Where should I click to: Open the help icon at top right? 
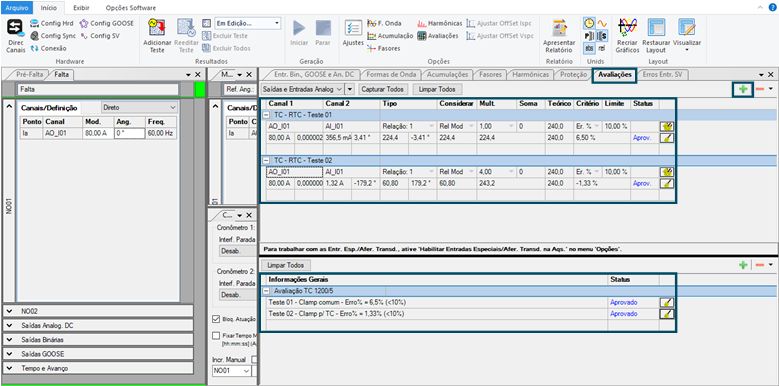[x=773, y=7]
